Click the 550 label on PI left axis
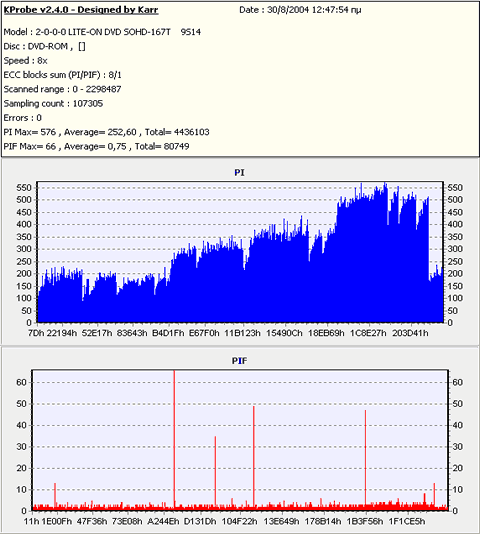 point(24,188)
